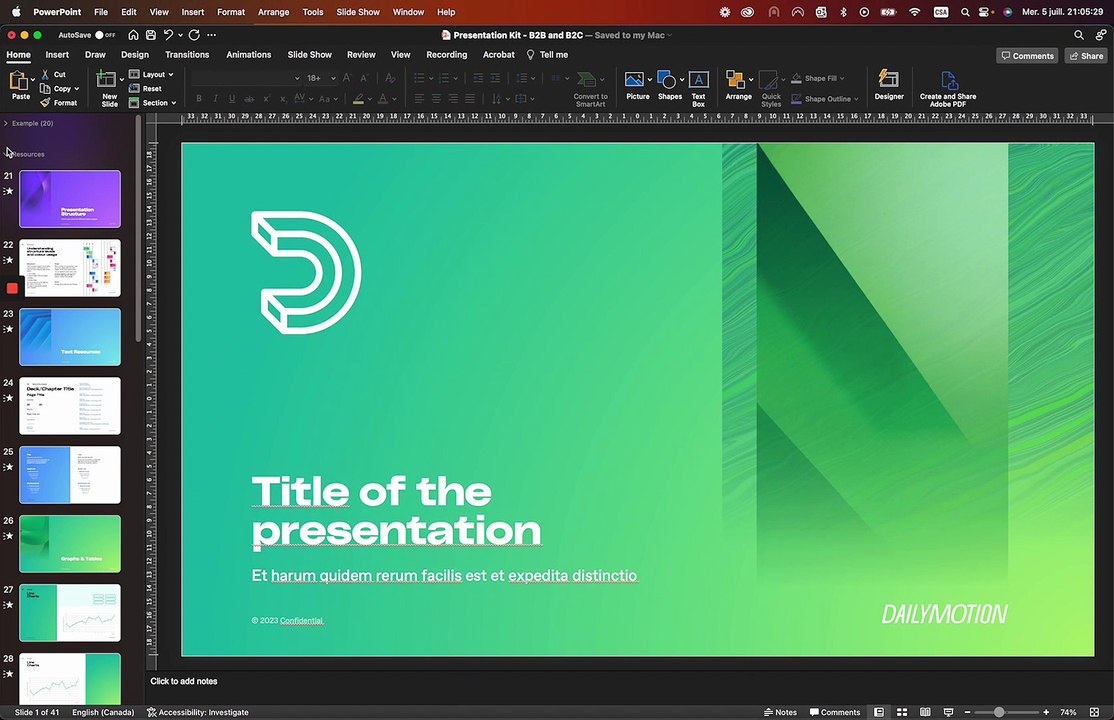Open the Designer pane

click(x=889, y=85)
